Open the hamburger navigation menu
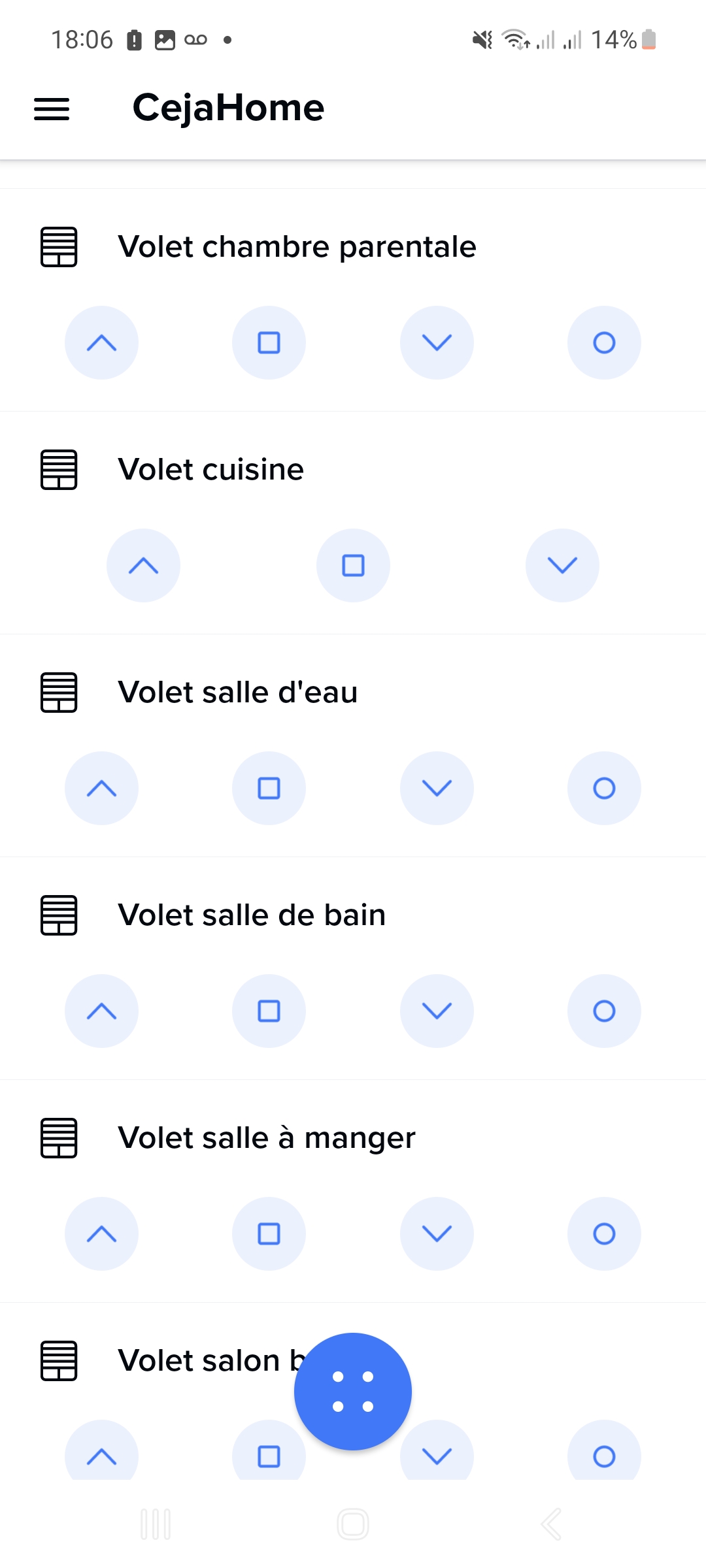Screen dimensions: 706x1568 point(52,108)
